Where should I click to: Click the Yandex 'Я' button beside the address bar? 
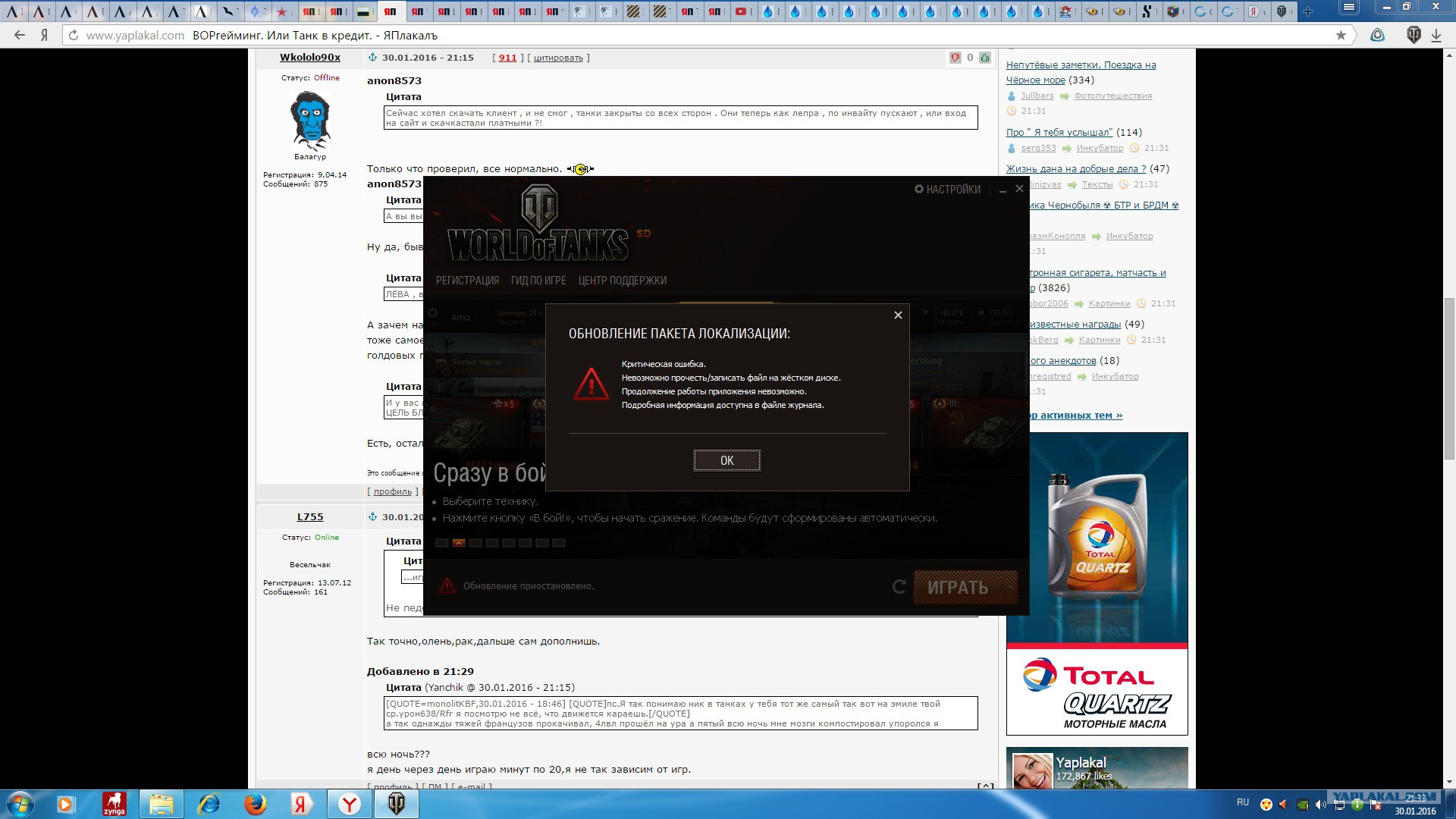(x=45, y=36)
